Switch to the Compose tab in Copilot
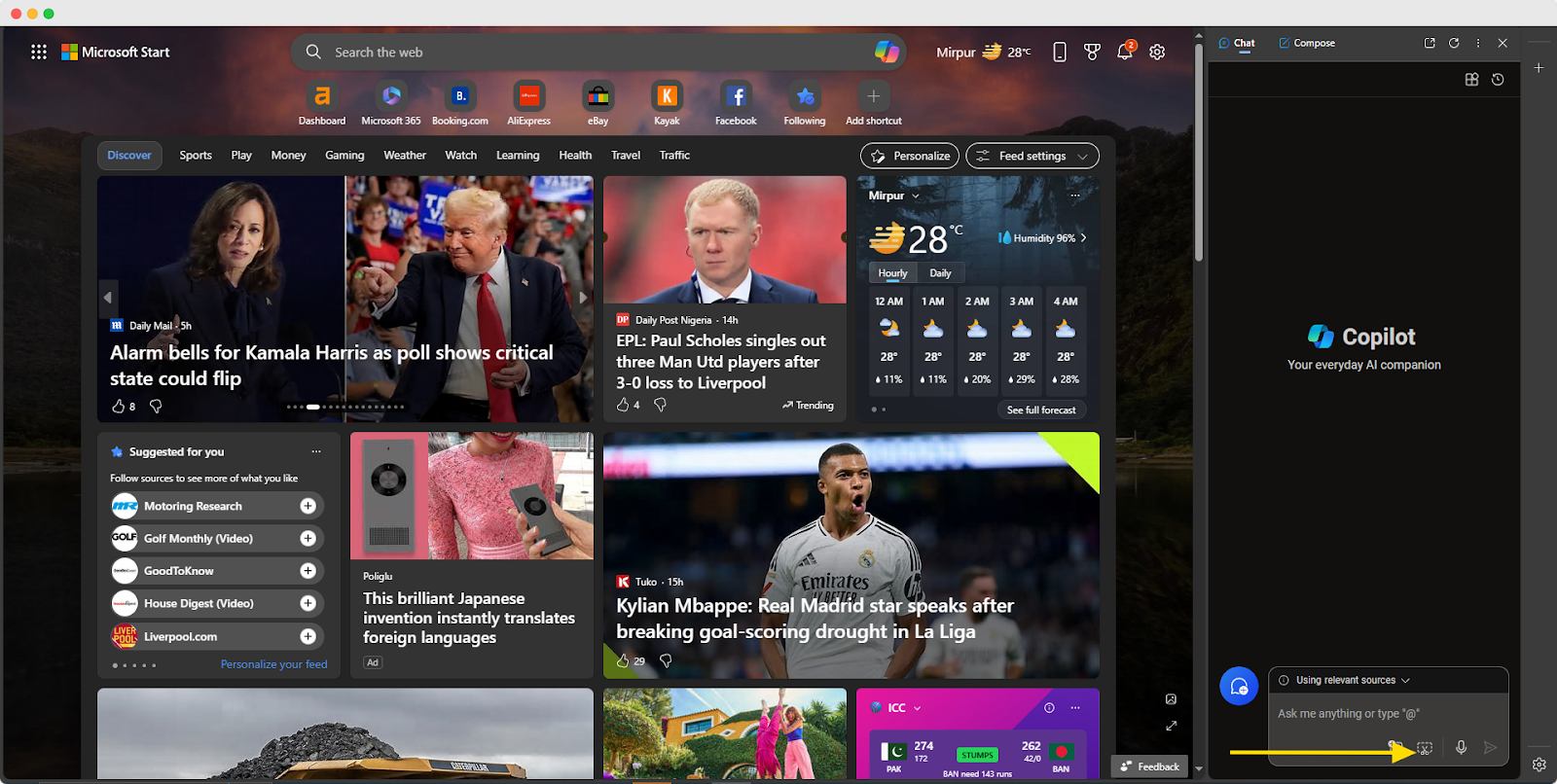Image resolution: width=1557 pixels, height=784 pixels. [1307, 43]
